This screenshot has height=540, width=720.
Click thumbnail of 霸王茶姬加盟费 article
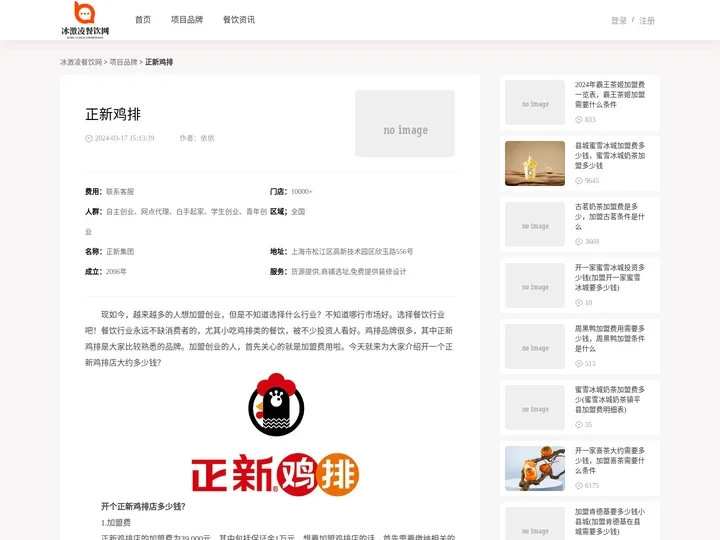point(535,102)
